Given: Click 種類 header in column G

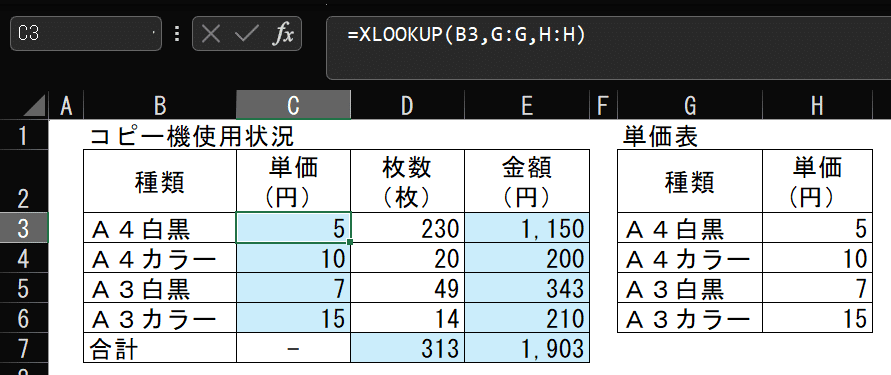Looking at the screenshot, I should (x=689, y=181).
